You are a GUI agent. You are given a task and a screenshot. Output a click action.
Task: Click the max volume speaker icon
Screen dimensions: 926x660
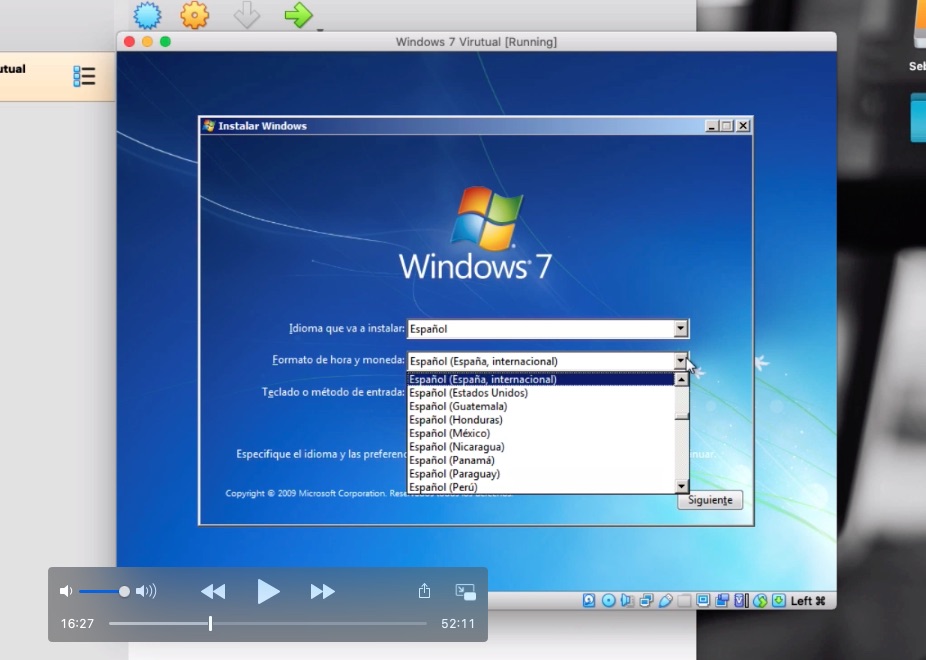(x=146, y=591)
